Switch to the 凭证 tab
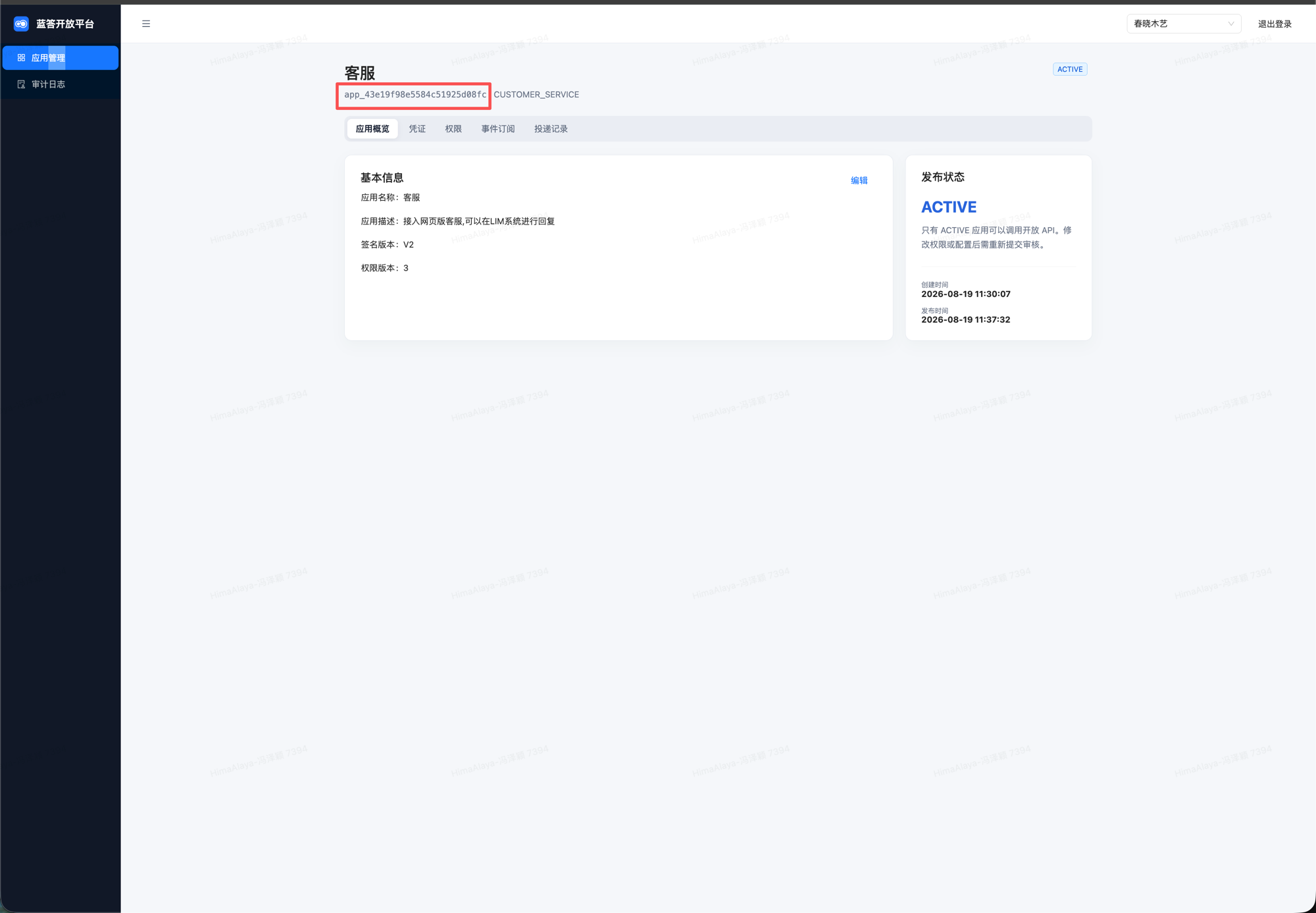The image size is (1316, 913). [x=417, y=129]
